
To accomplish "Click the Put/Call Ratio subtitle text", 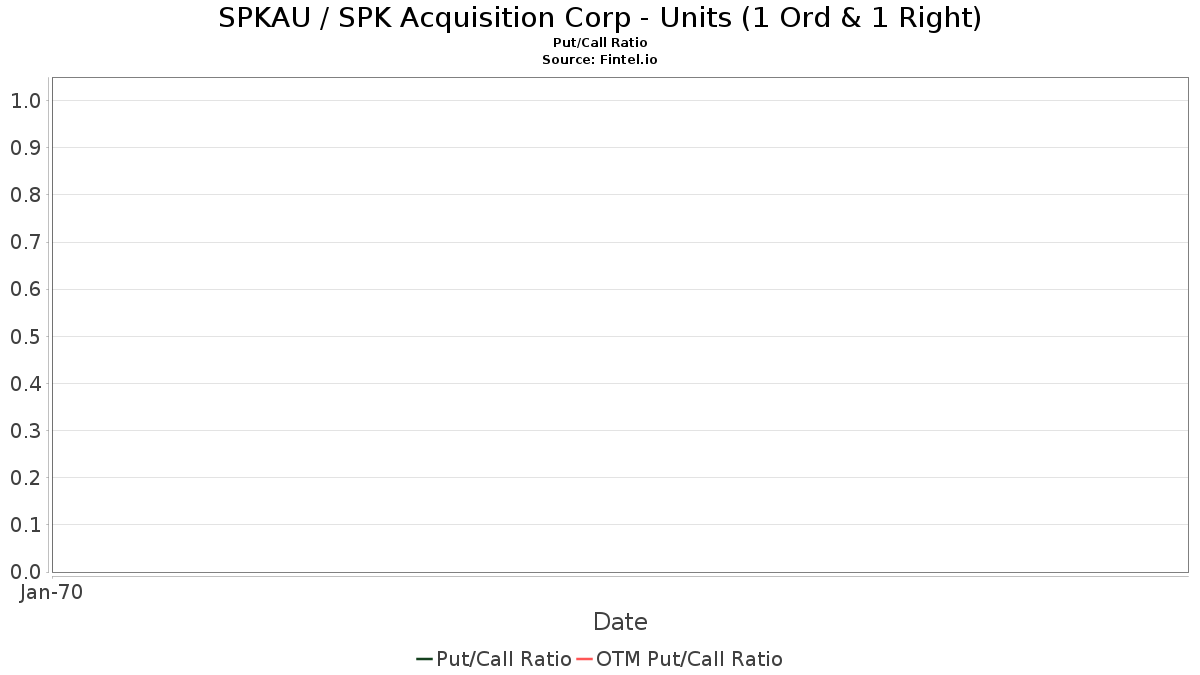I will (600, 43).
